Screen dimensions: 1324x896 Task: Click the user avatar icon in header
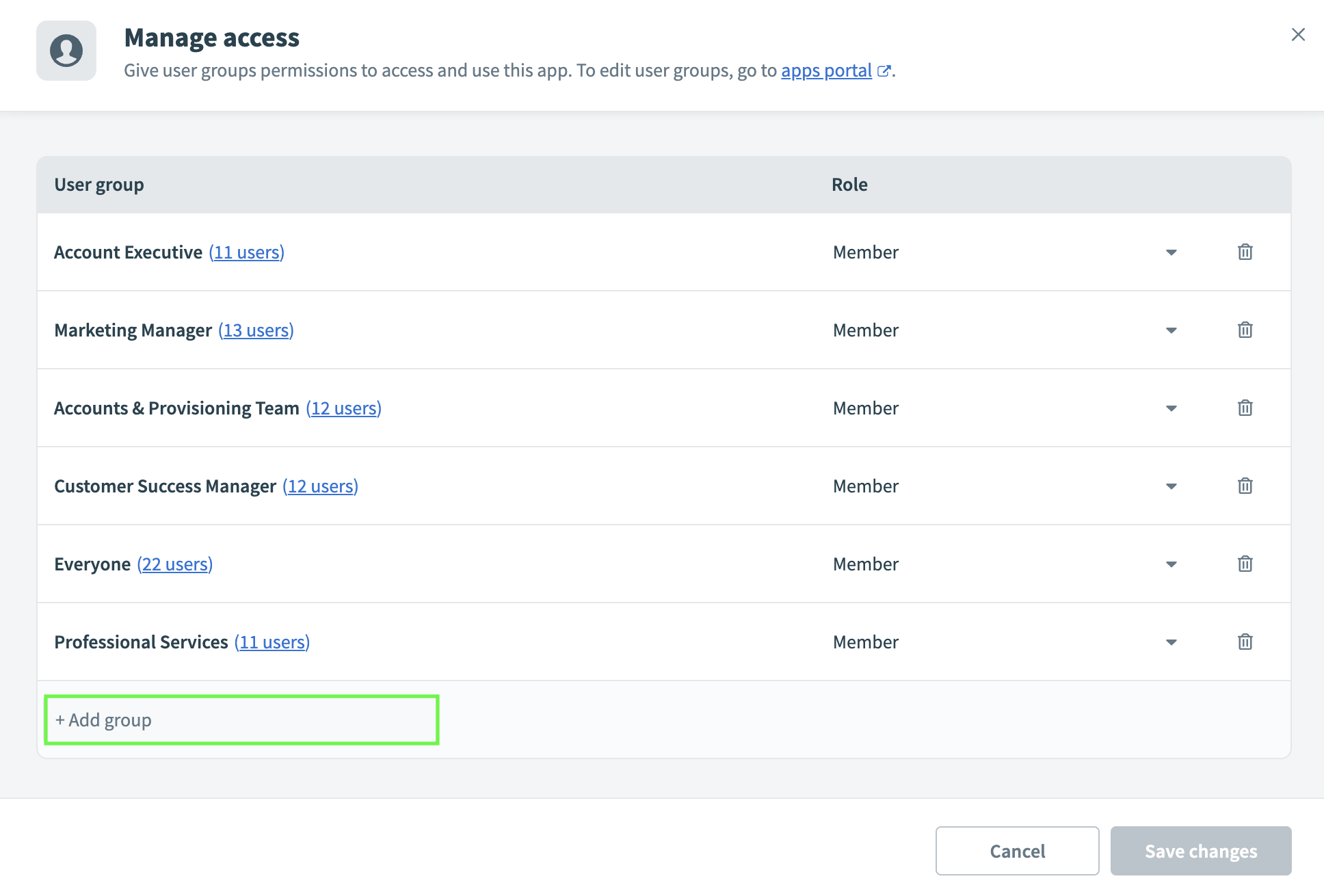click(x=66, y=51)
